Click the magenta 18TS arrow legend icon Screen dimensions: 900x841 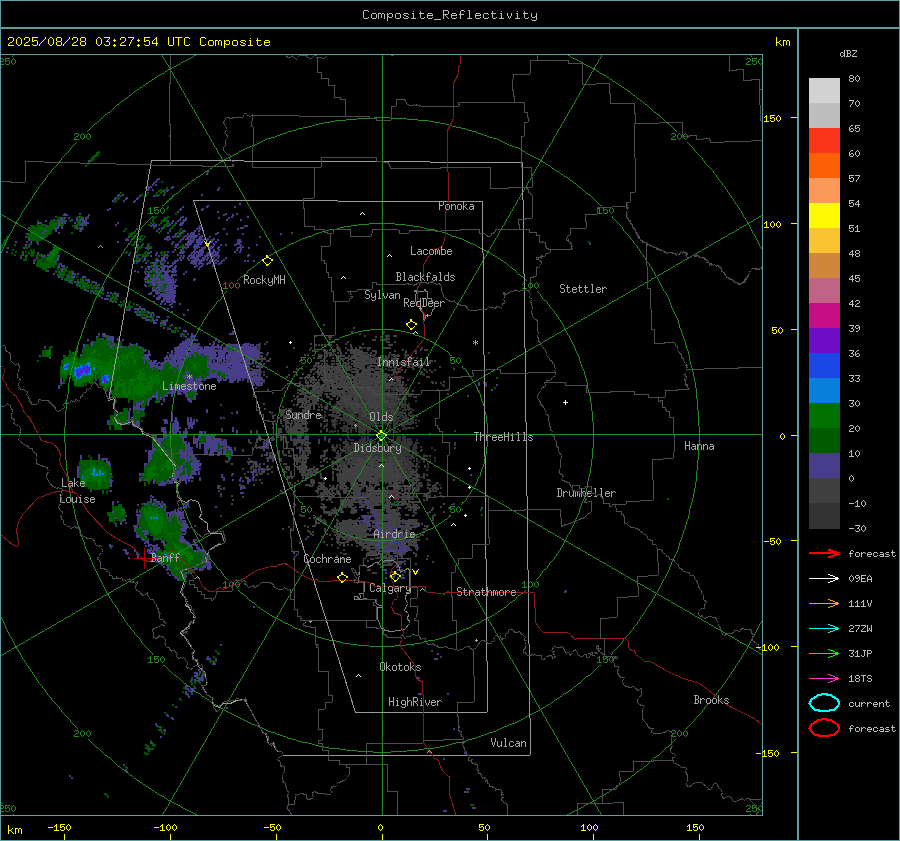(824, 679)
